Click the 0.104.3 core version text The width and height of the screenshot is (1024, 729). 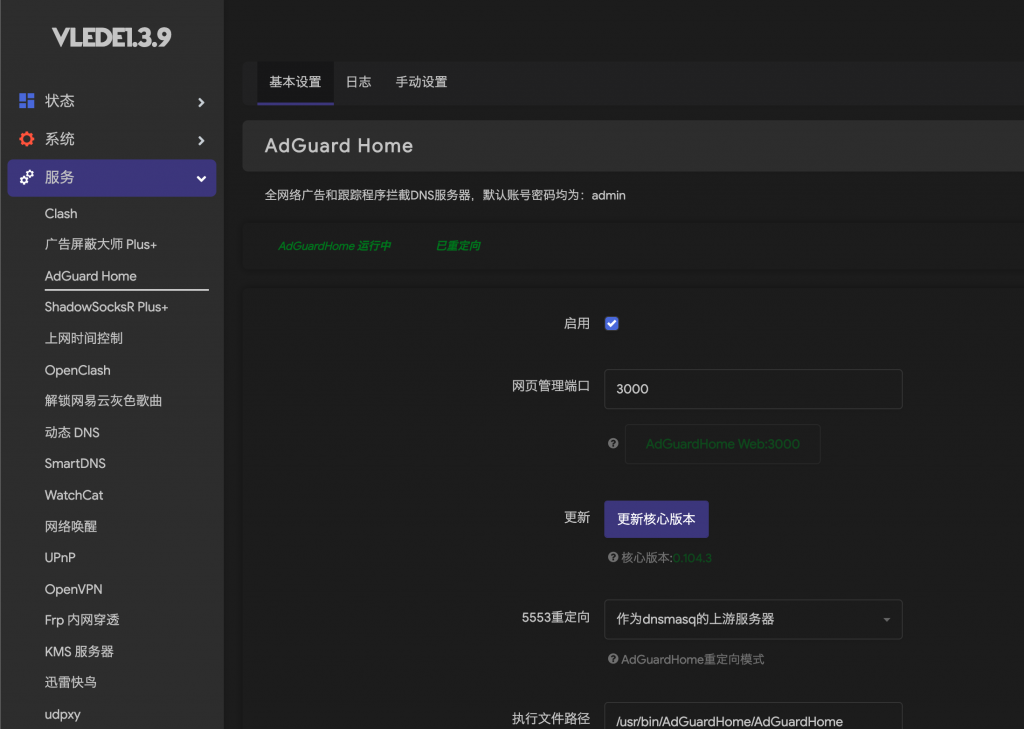pyautogui.click(x=692, y=558)
